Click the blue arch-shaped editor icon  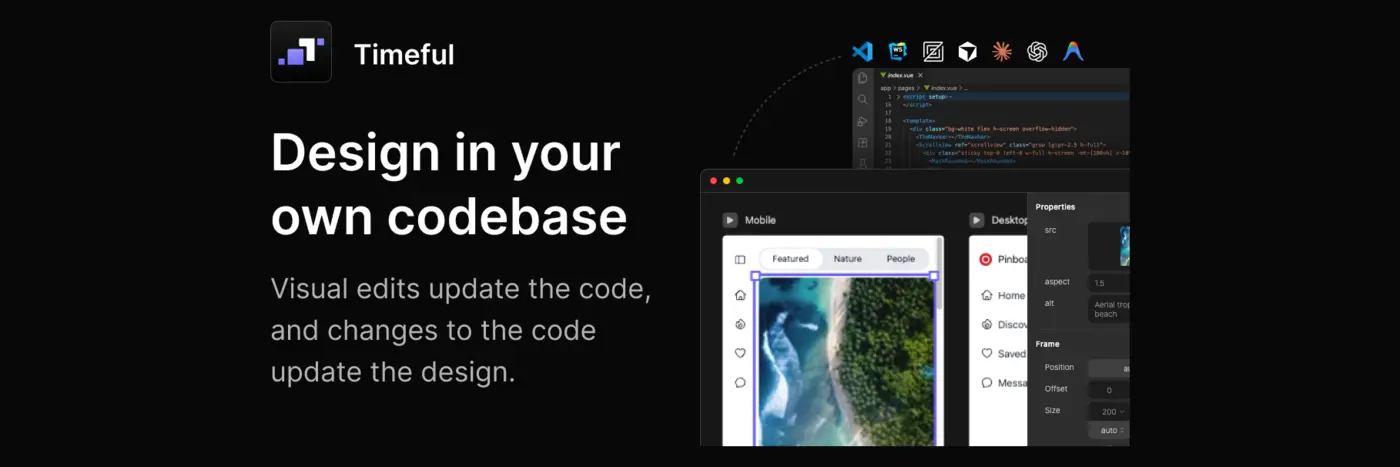pyautogui.click(x=1073, y=51)
